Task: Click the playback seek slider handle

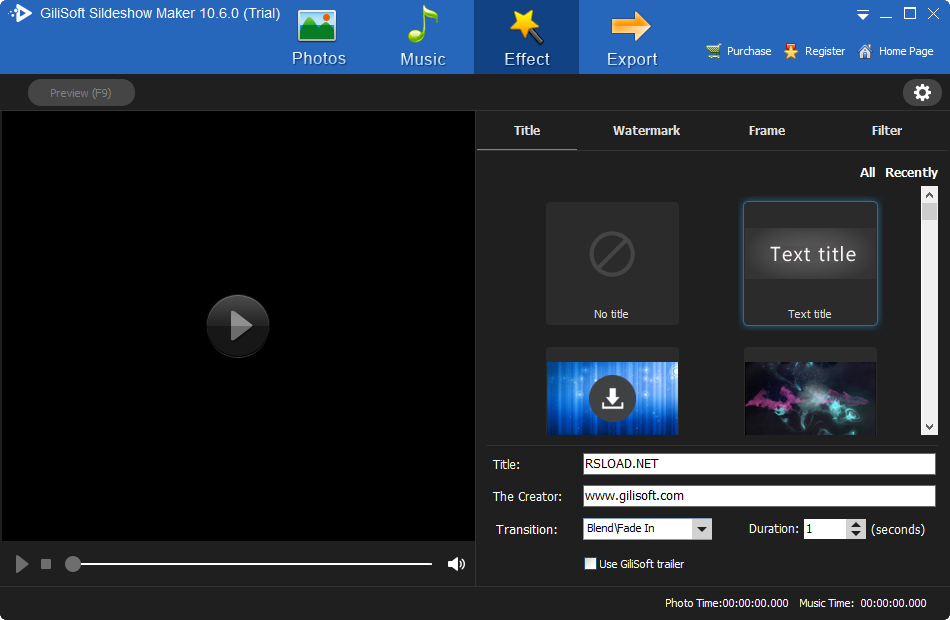Action: (73, 564)
